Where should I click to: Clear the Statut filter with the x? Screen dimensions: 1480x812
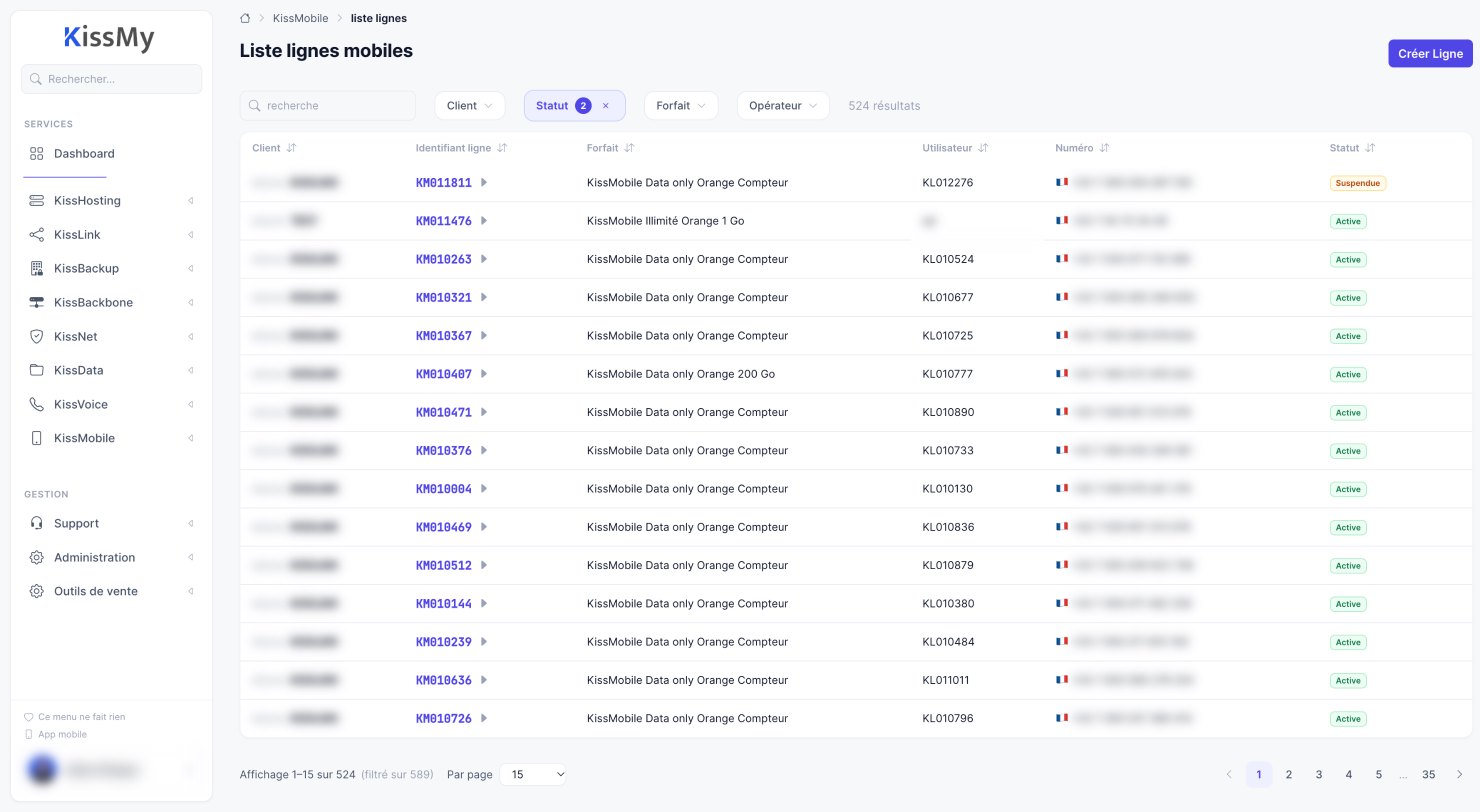[605, 106]
